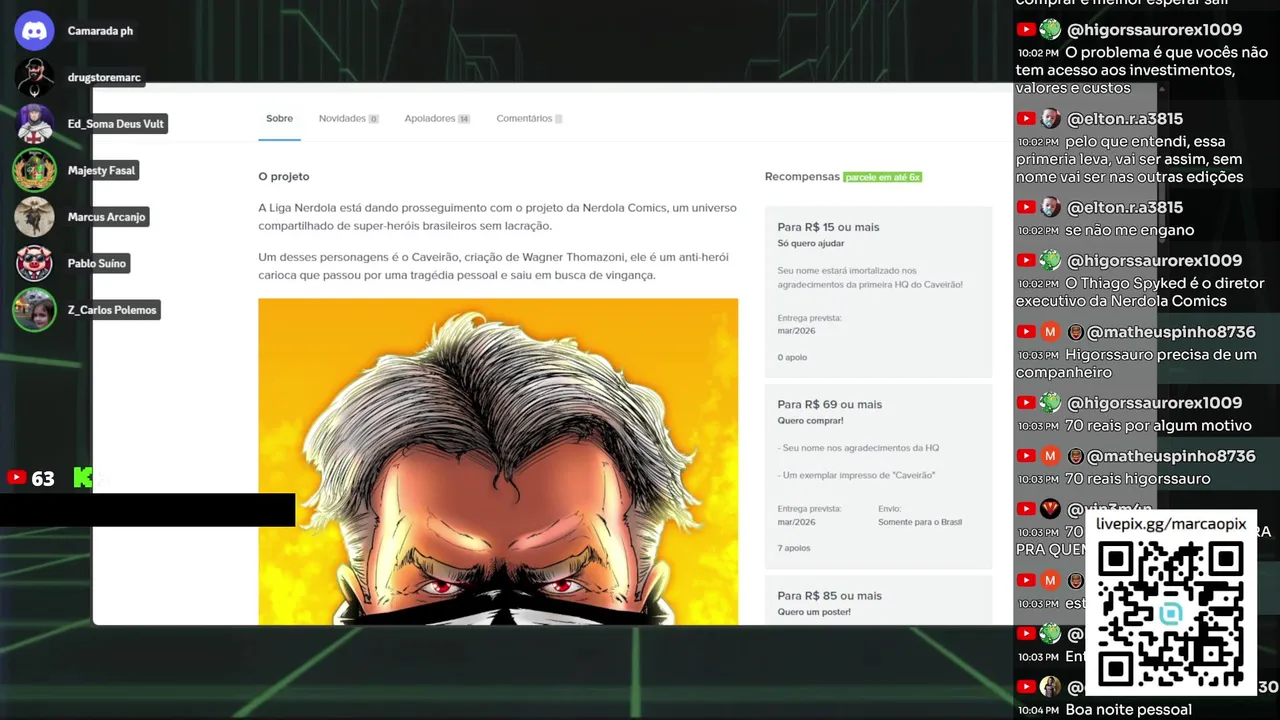Image resolution: width=1280 pixels, height=720 pixels.
Task: Click @higorssaurorex1009 on 'Thiago Spyked' message
Action: [x=1154, y=260]
